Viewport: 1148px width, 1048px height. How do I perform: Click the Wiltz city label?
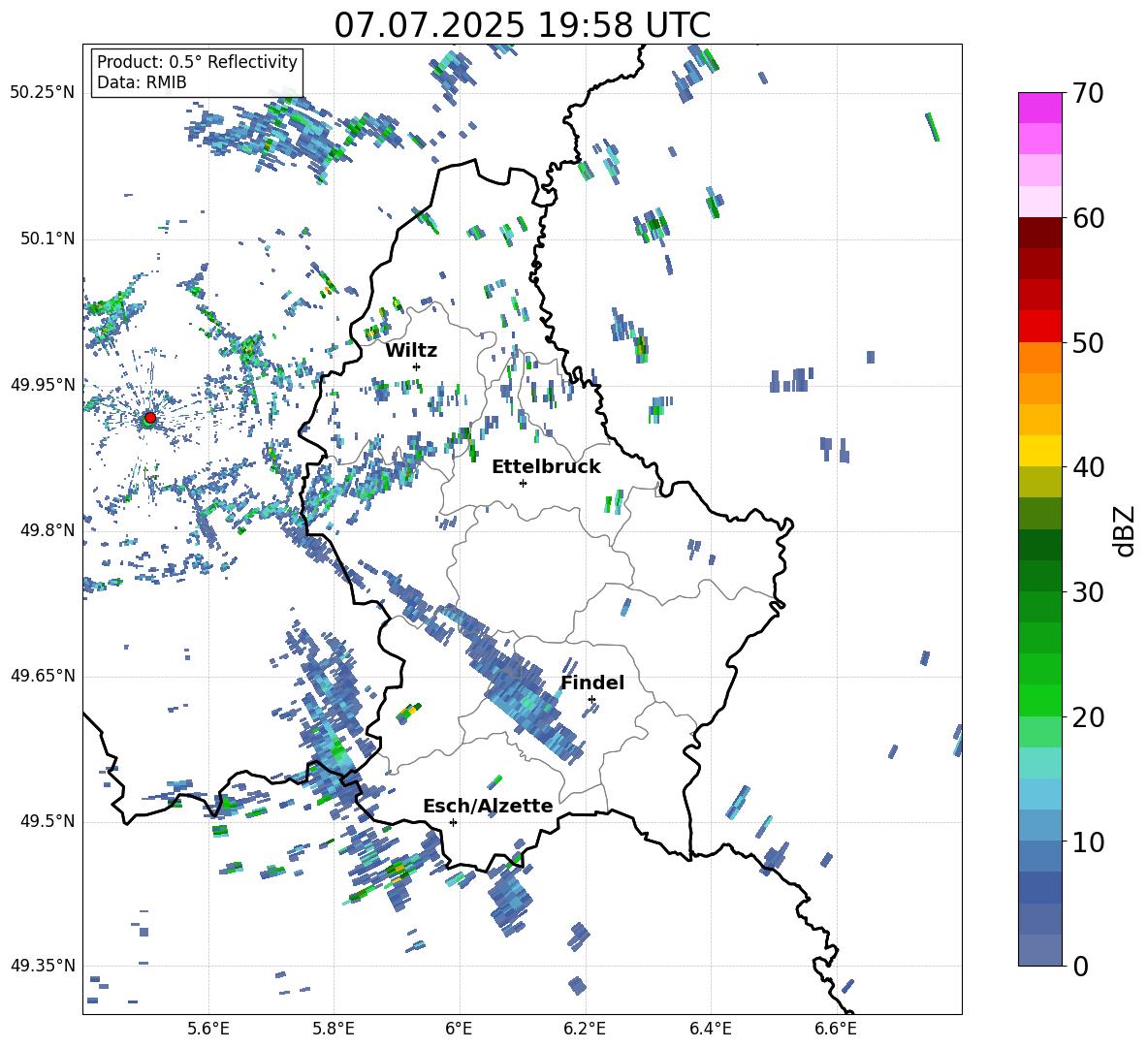[x=411, y=351]
